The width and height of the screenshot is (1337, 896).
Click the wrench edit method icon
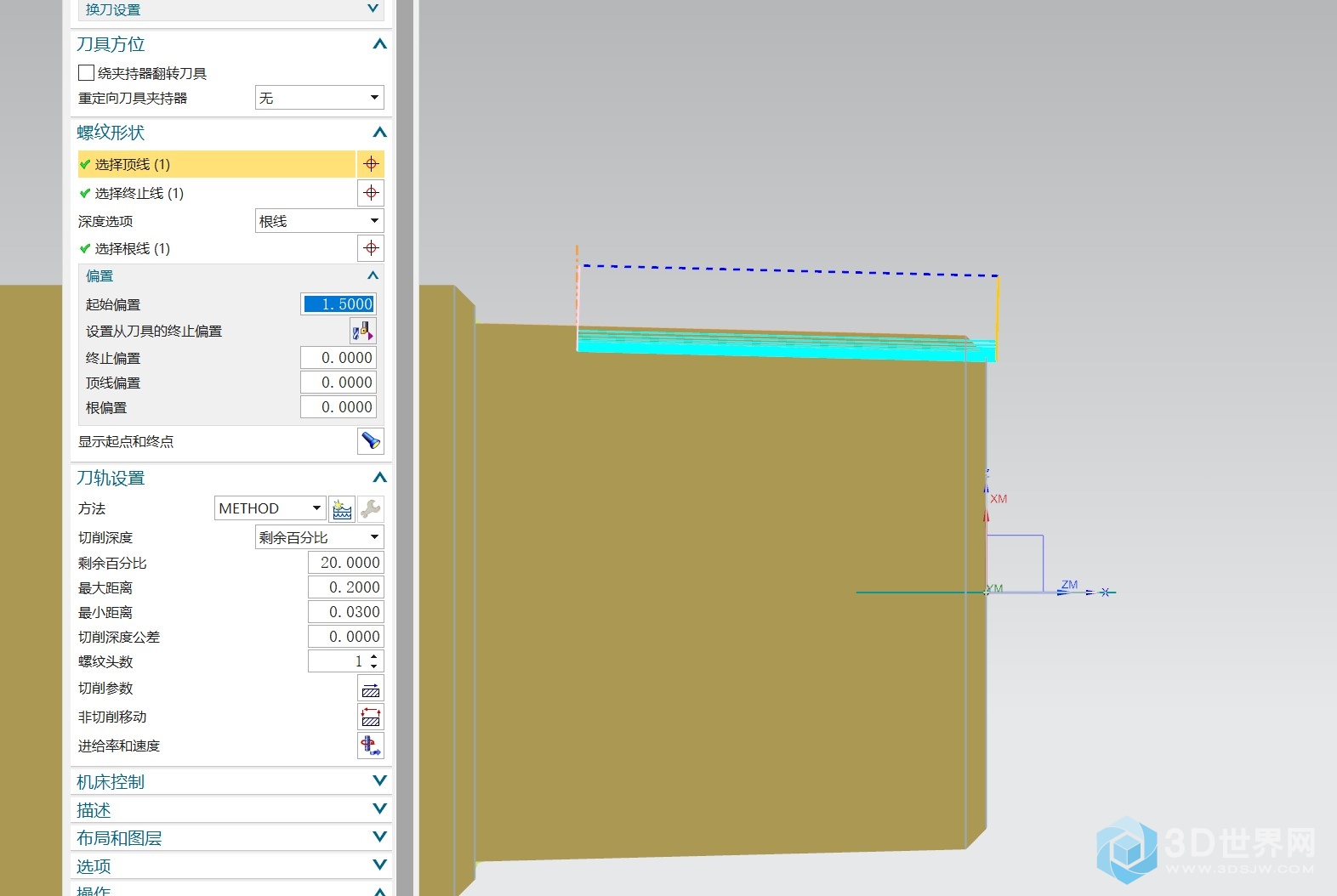[371, 508]
